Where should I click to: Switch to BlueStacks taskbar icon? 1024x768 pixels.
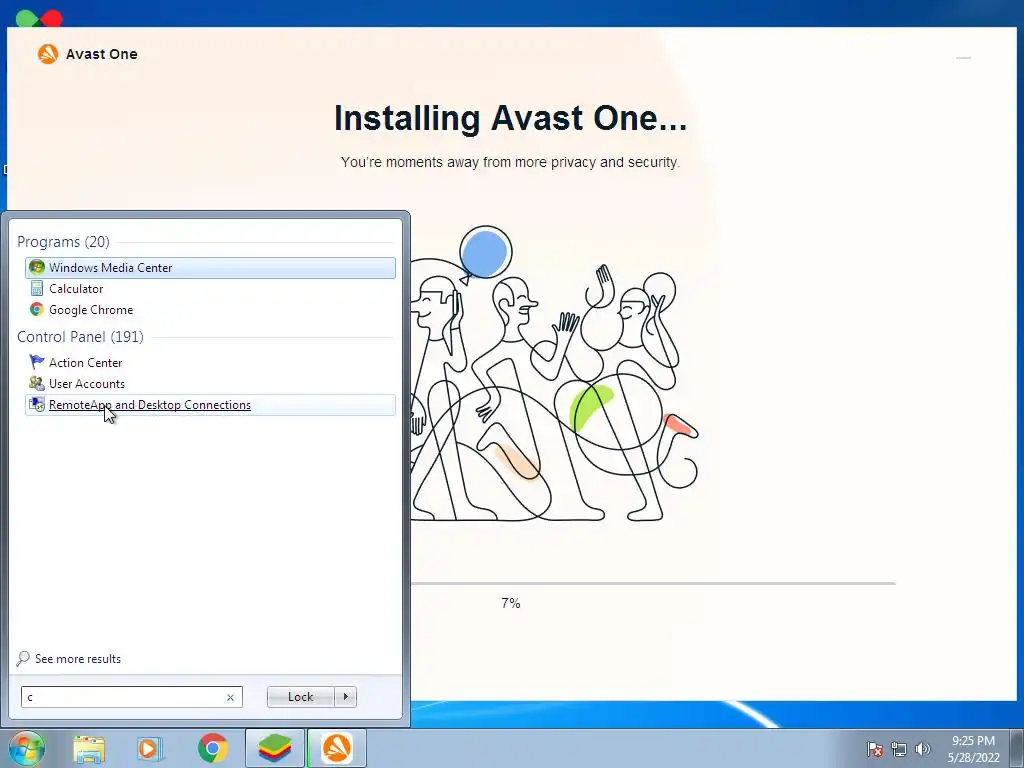click(x=275, y=748)
